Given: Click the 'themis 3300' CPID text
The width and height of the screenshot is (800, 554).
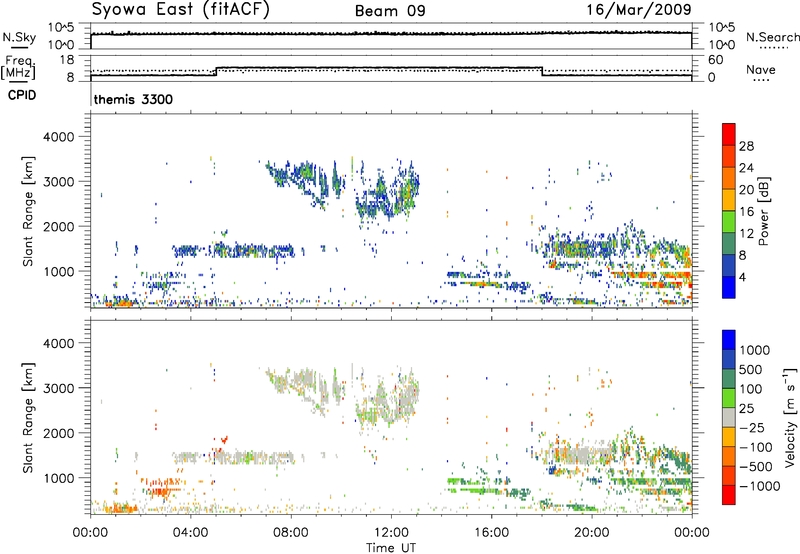Looking at the screenshot, I should coord(133,99).
